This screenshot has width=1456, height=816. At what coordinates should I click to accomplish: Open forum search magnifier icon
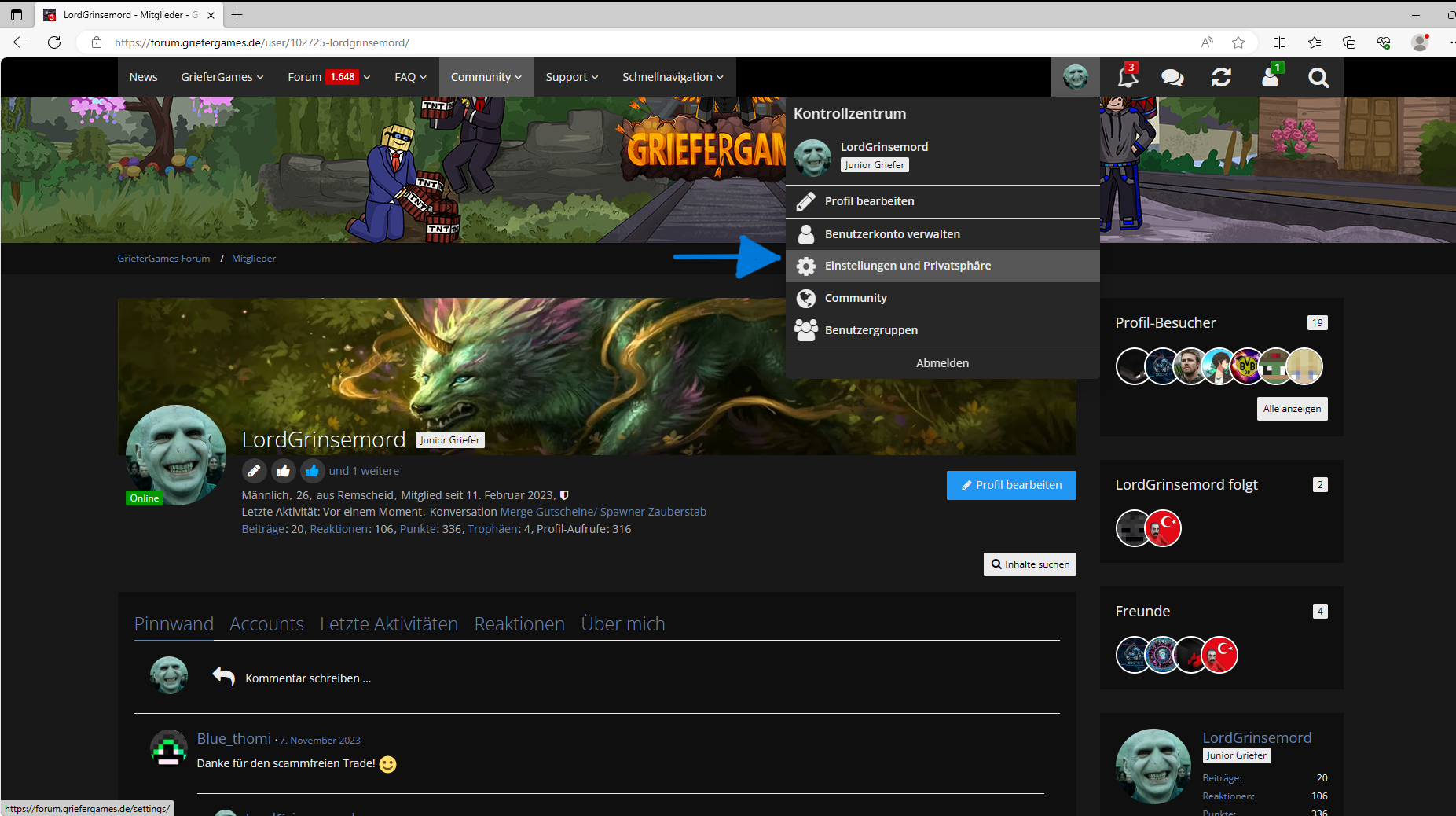point(1318,77)
